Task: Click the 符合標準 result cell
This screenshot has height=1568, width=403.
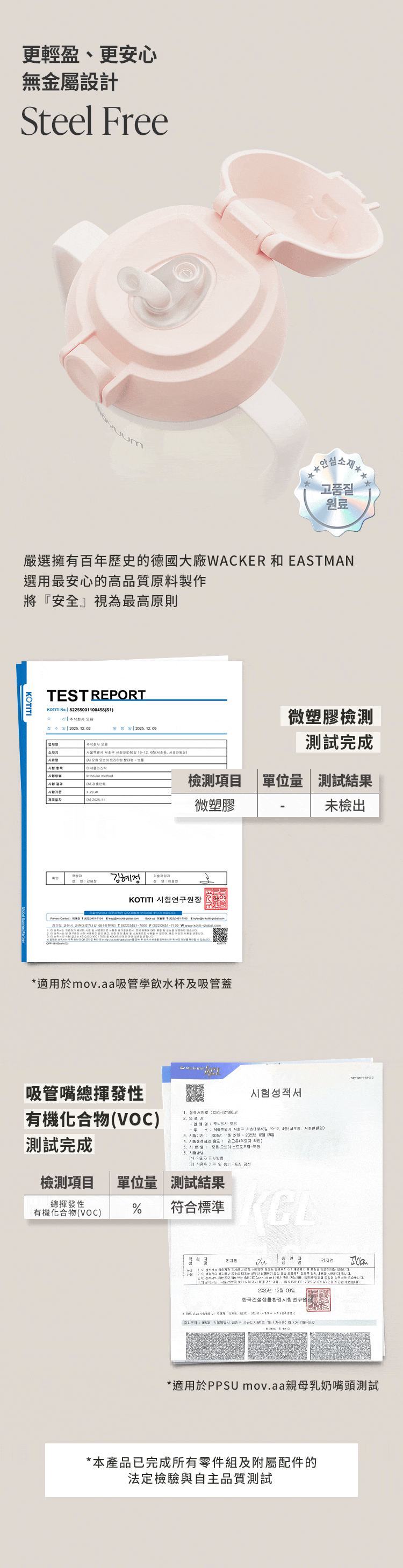Action: 197,1208
